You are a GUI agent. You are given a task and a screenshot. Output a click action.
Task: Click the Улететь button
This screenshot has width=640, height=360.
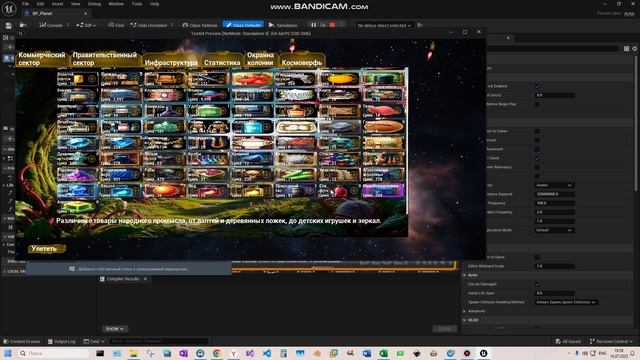click(x=46, y=249)
